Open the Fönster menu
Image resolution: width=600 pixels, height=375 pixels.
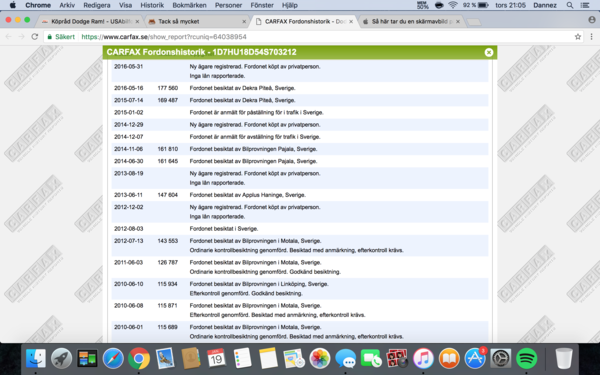[262, 5]
